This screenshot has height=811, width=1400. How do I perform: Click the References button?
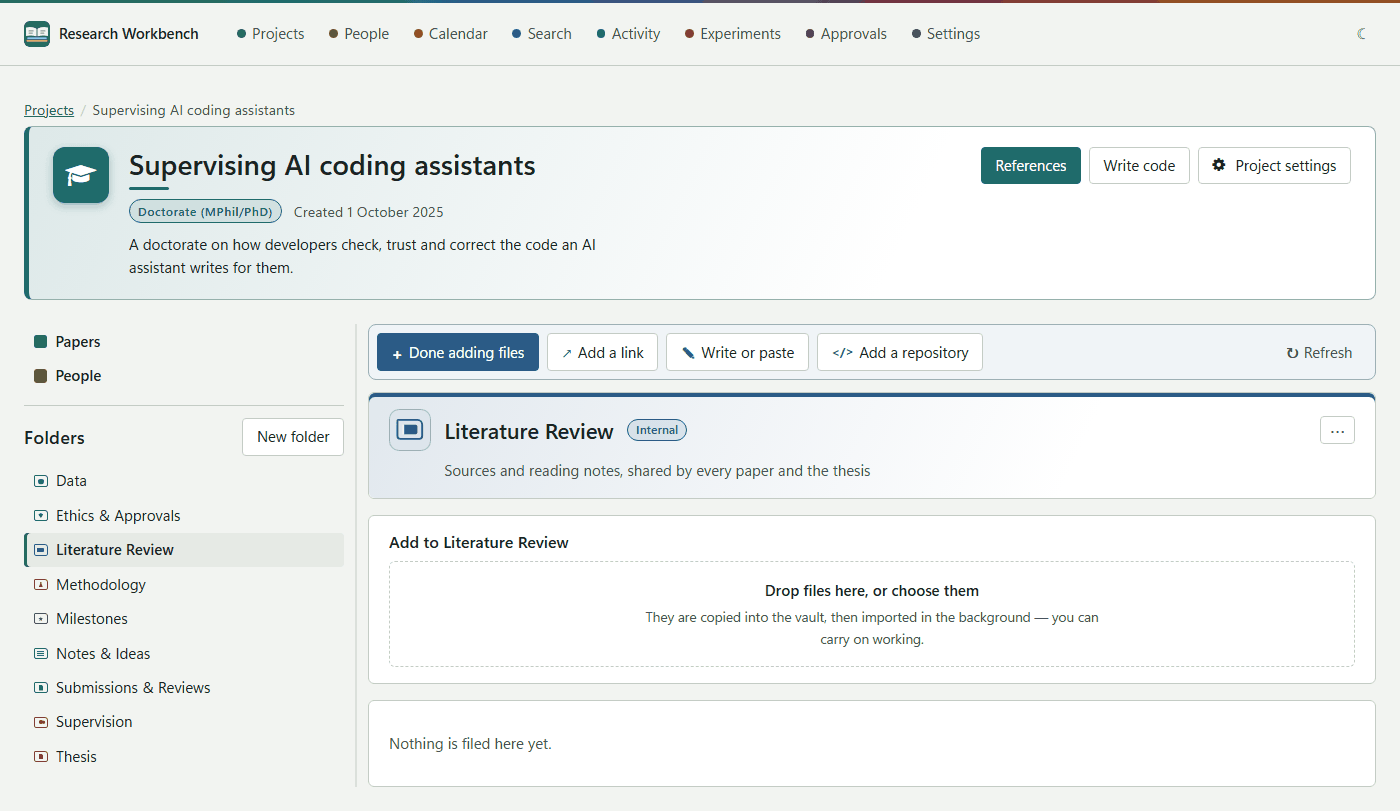click(x=1031, y=166)
